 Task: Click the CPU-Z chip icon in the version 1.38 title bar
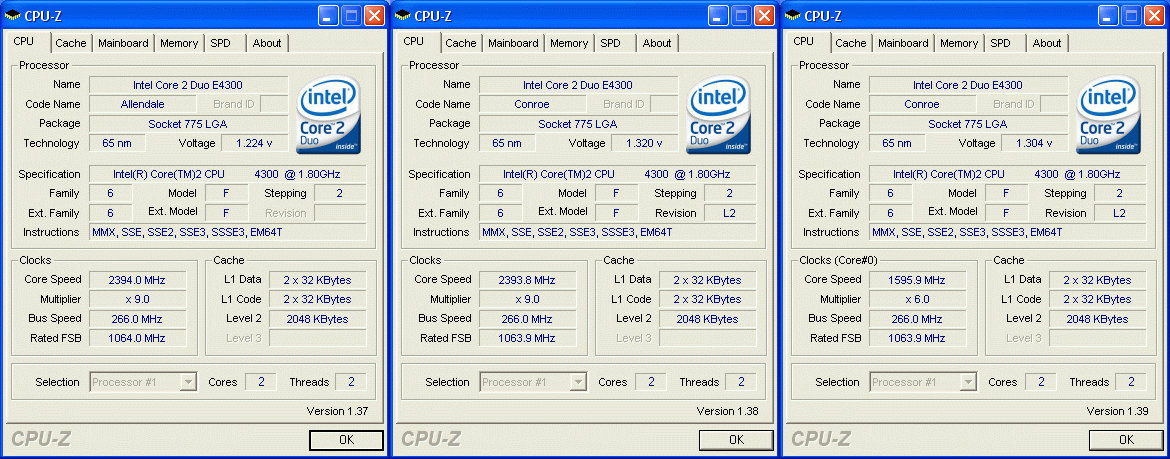(403, 15)
